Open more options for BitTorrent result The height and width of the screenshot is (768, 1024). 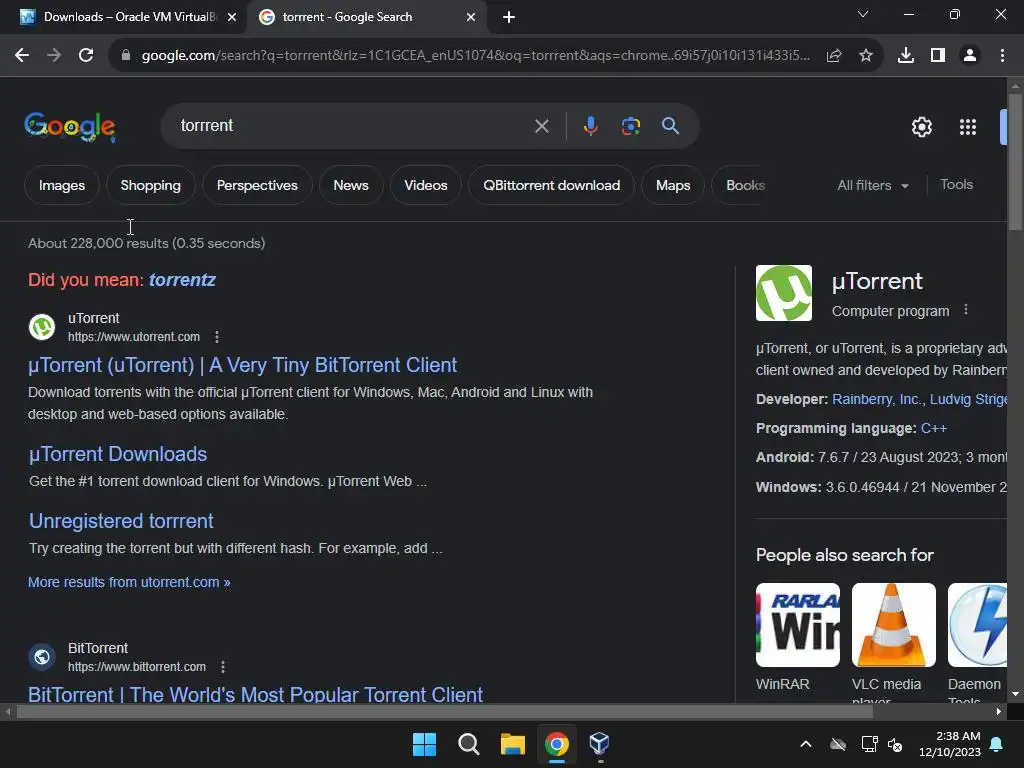pos(223,667)
